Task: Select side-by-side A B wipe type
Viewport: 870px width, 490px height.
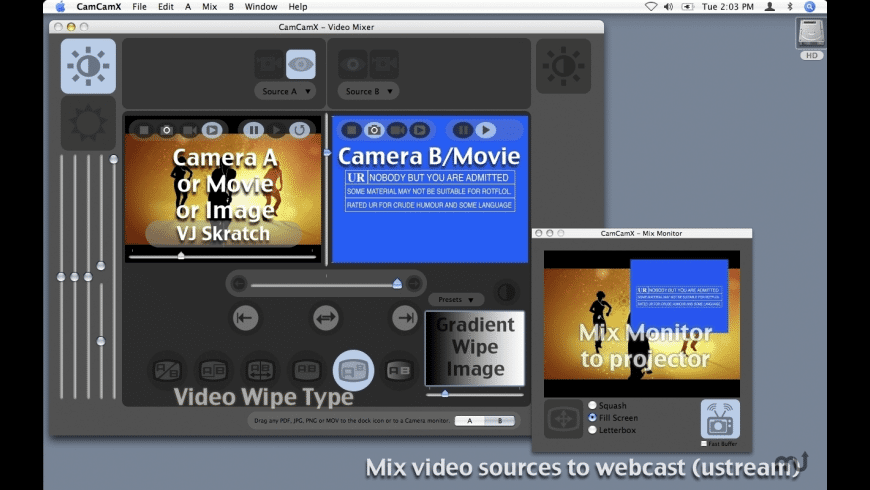Action: point(214,370)
